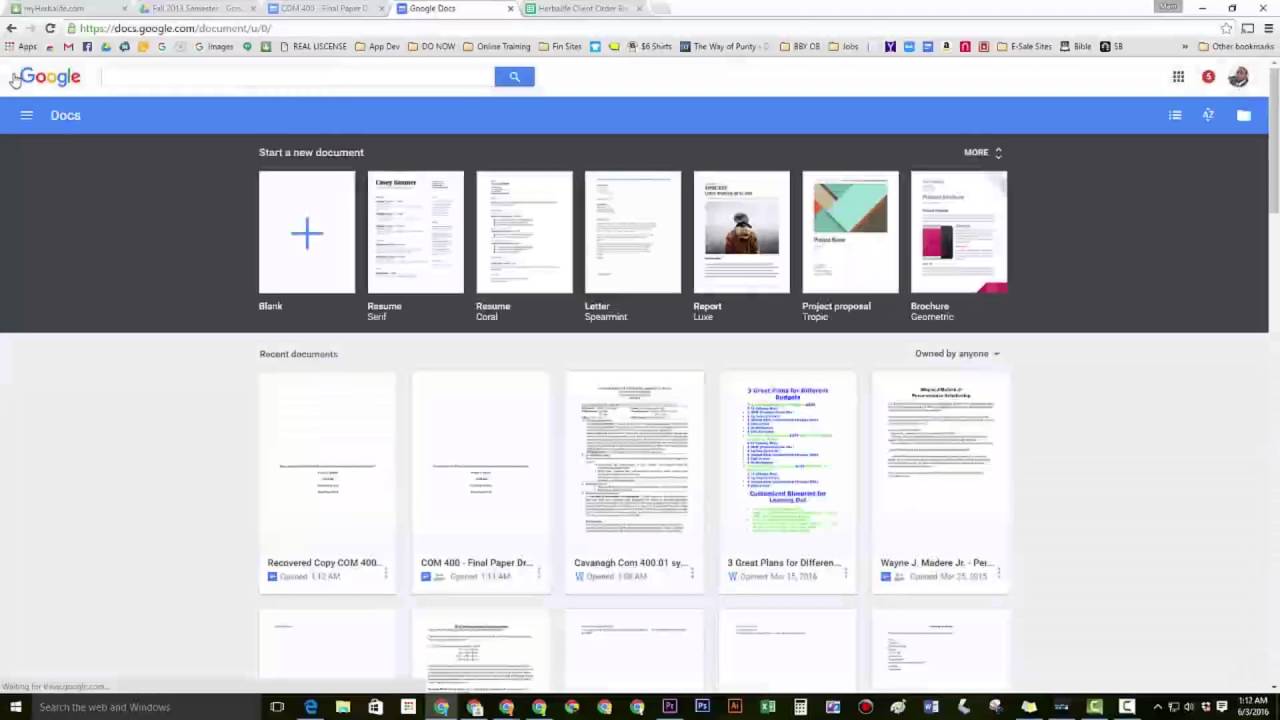Click the Google logo

point(50,77)
